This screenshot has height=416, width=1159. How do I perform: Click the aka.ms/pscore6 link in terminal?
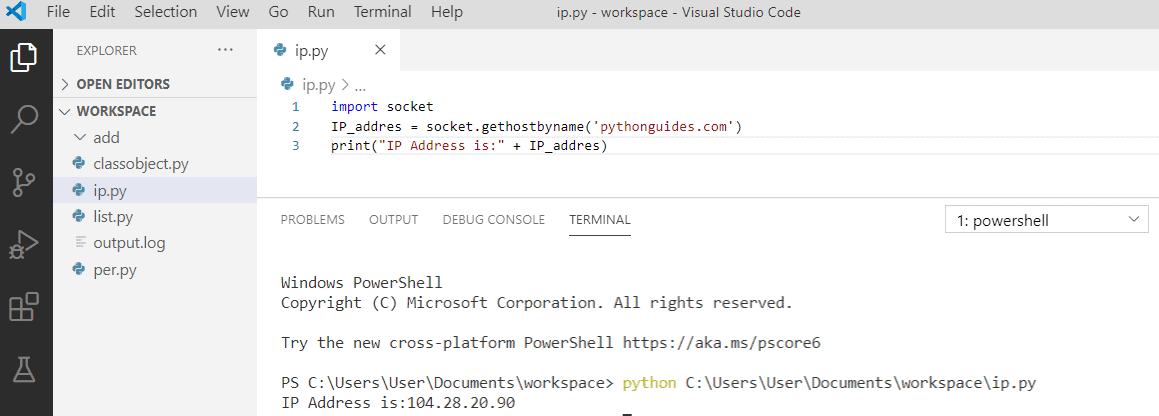pos(722,343)
